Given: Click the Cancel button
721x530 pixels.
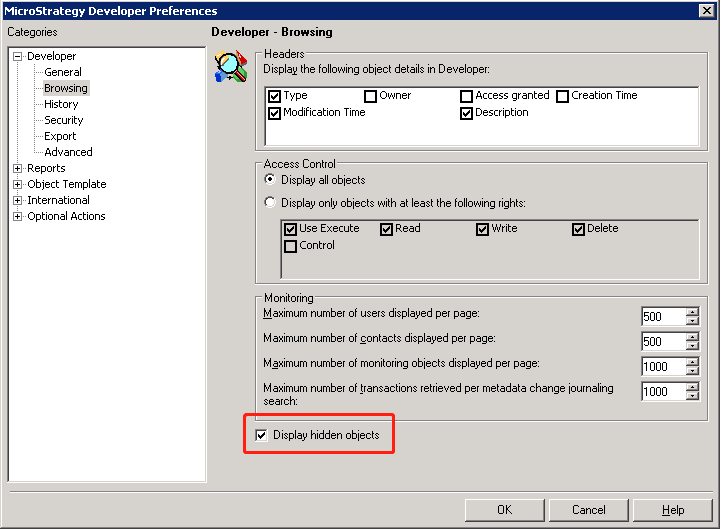Looking at the screenshot, I should click(589, 510).
